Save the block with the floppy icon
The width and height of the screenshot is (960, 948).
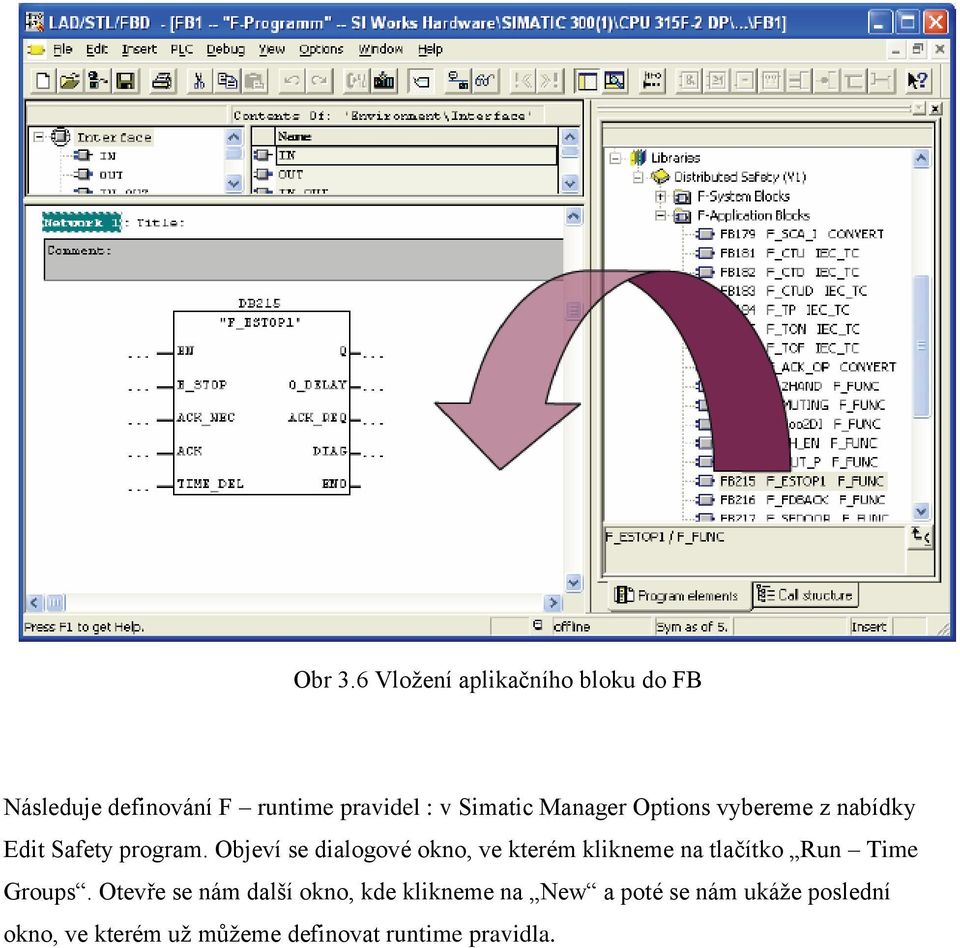coord(126,81)
